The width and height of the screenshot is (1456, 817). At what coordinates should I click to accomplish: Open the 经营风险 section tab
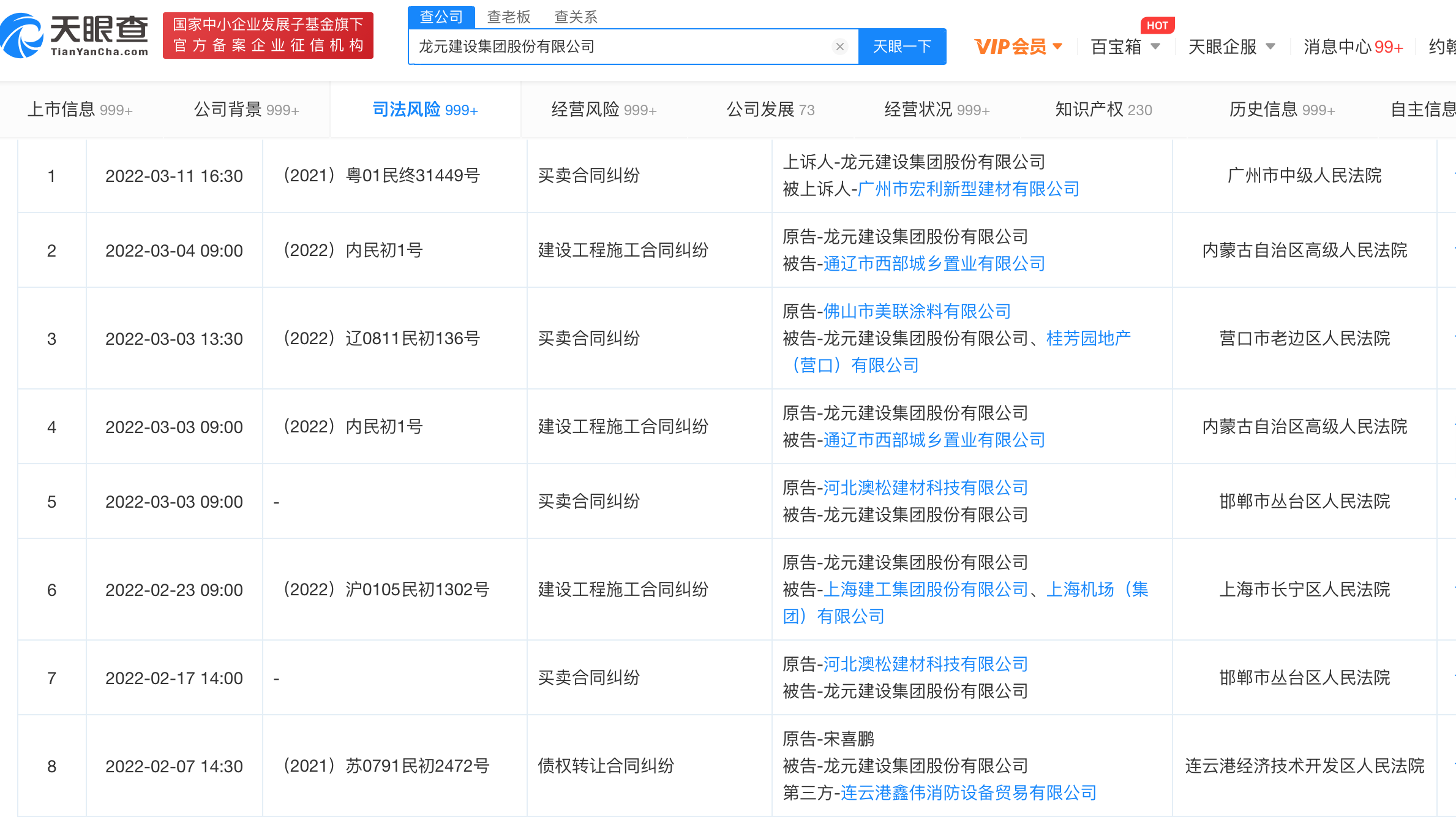click(x=603, y=110)
